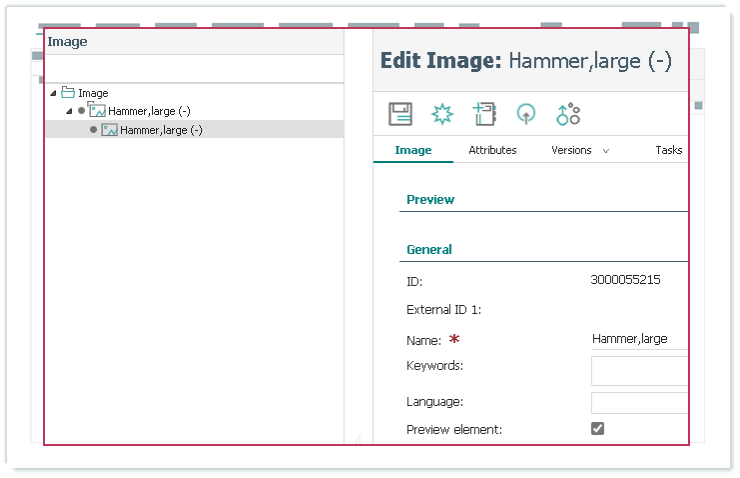Image resolution: width=740 pixels, height=478 pixels.
Task: Click the circled up-arrow toolbar icon
Action: tap(526, 114)
